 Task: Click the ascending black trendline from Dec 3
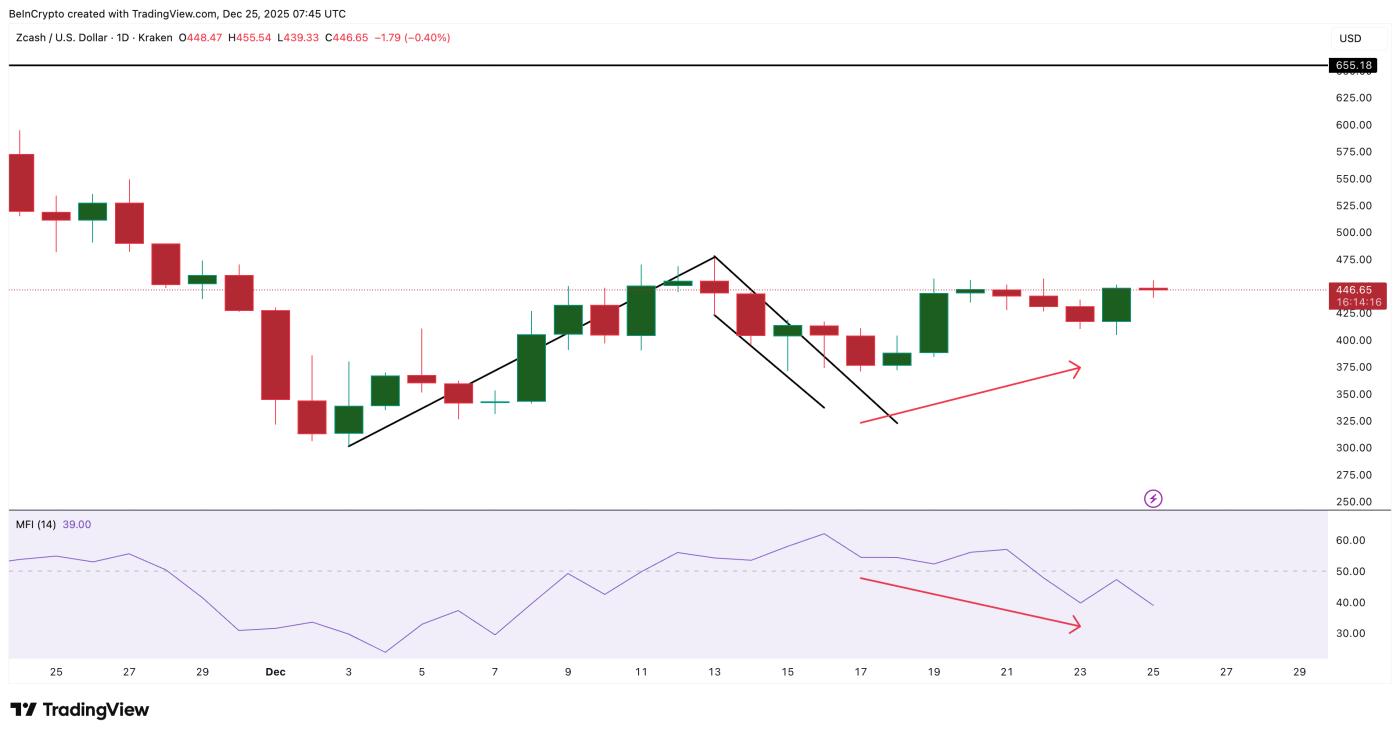click(531, 351)
